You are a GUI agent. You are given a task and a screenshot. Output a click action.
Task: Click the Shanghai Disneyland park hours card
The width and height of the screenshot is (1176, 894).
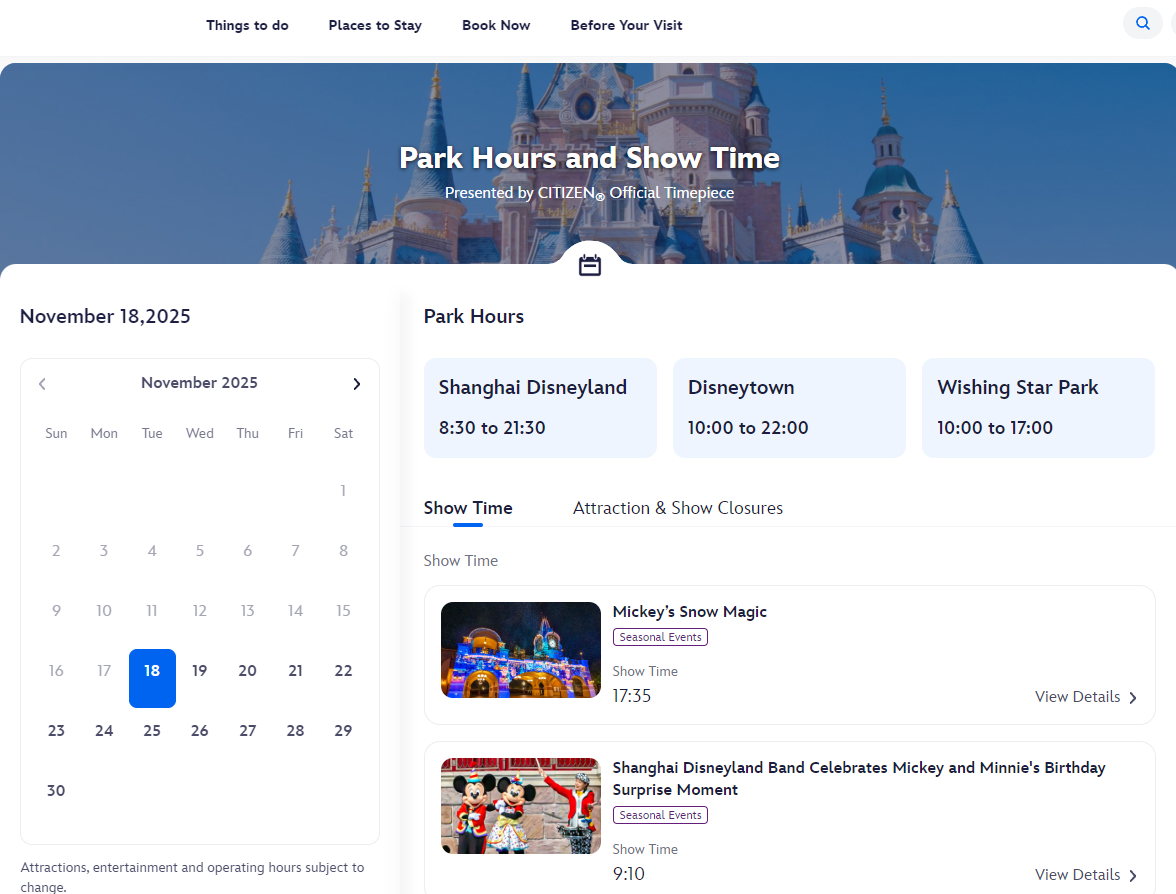tap(540, 408)
